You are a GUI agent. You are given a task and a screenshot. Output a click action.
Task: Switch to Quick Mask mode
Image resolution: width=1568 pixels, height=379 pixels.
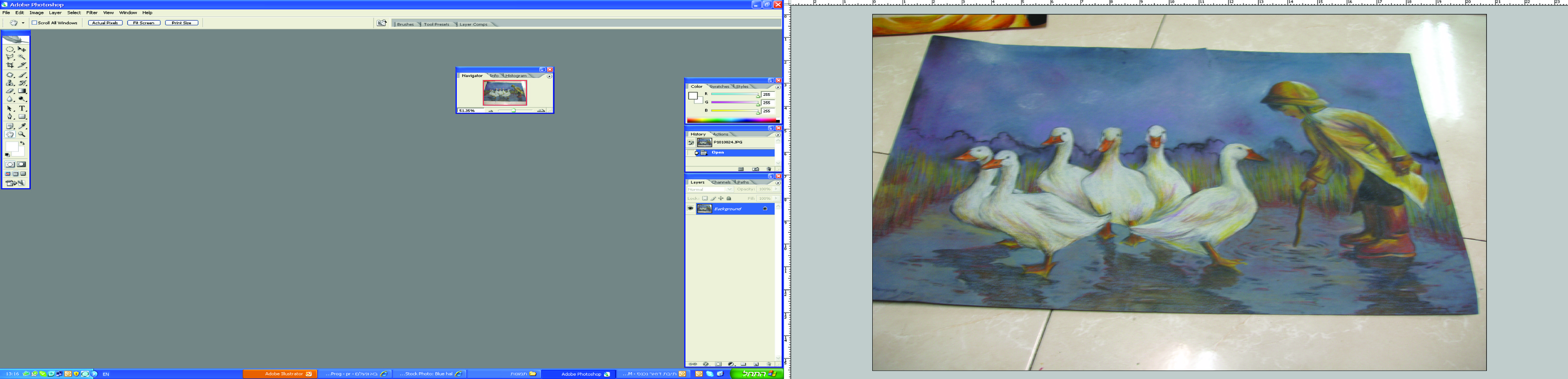22,165
